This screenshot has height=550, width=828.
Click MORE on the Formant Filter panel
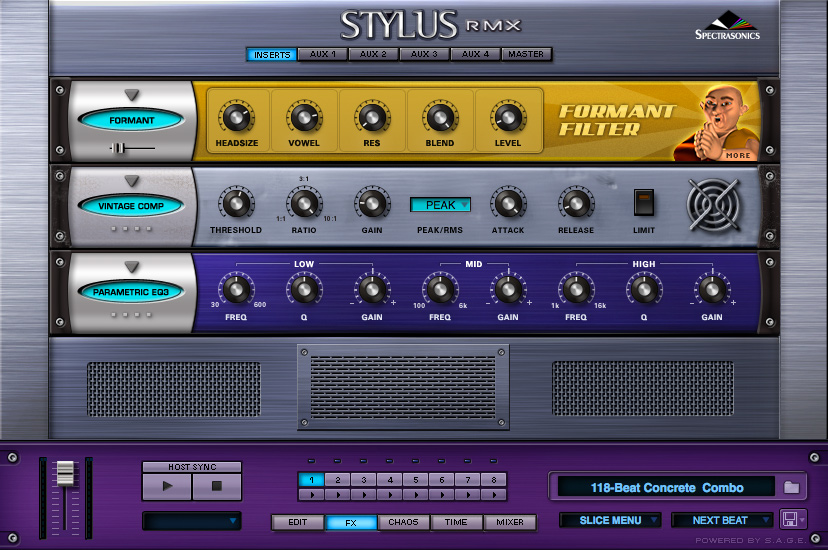click(x=738, y=156)
